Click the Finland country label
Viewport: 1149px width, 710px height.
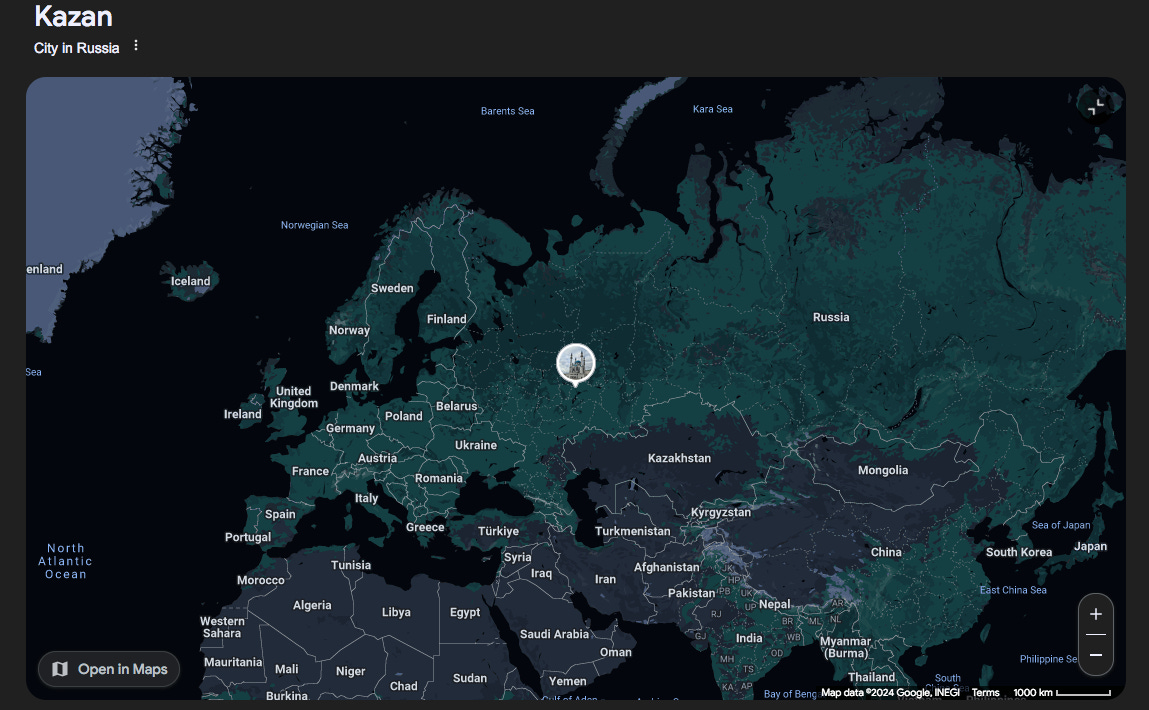tap(446, 319)
